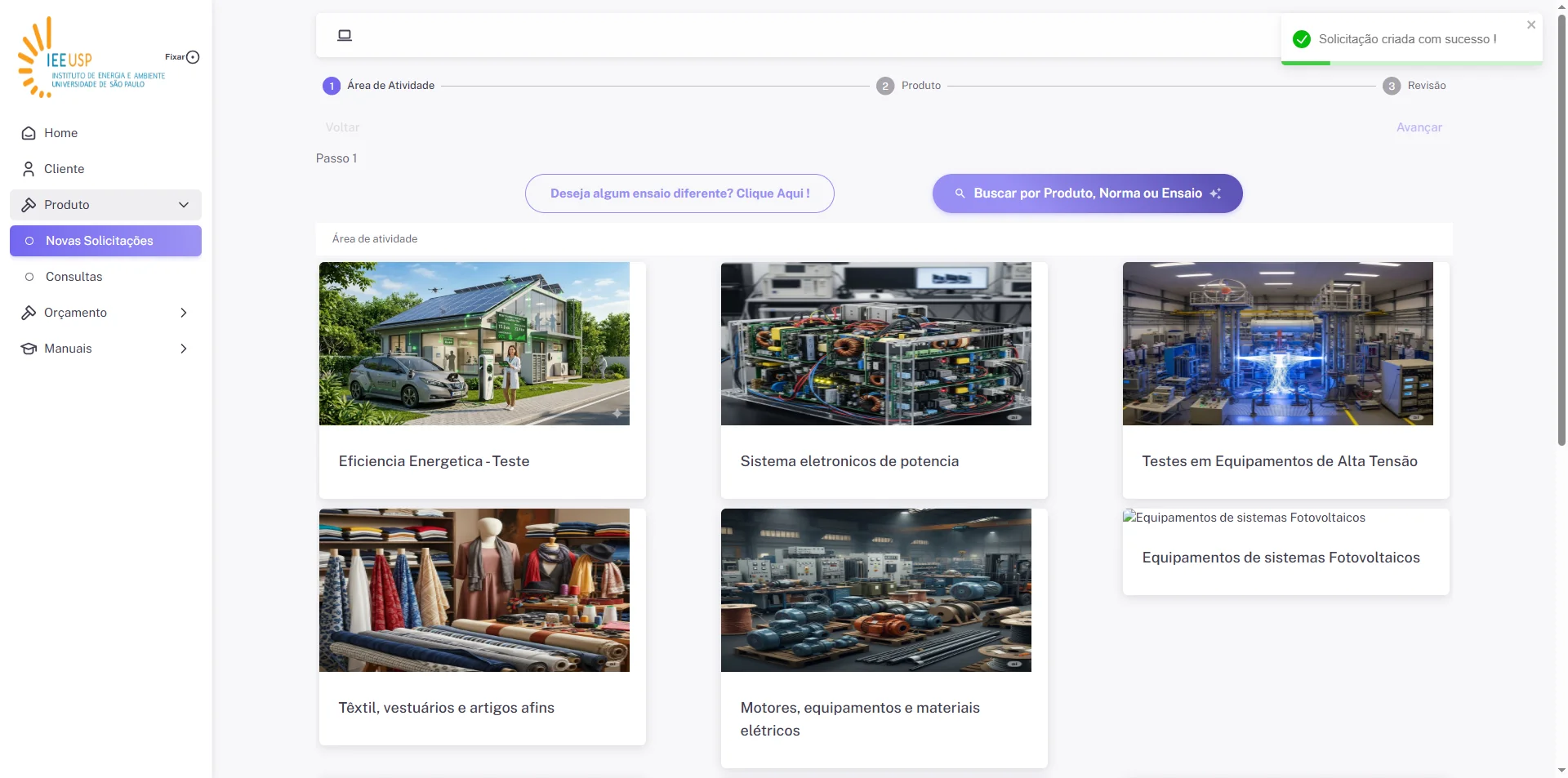
Task: Click the search magnifier icon in Buscar button
Action: [x=960, y=193]
